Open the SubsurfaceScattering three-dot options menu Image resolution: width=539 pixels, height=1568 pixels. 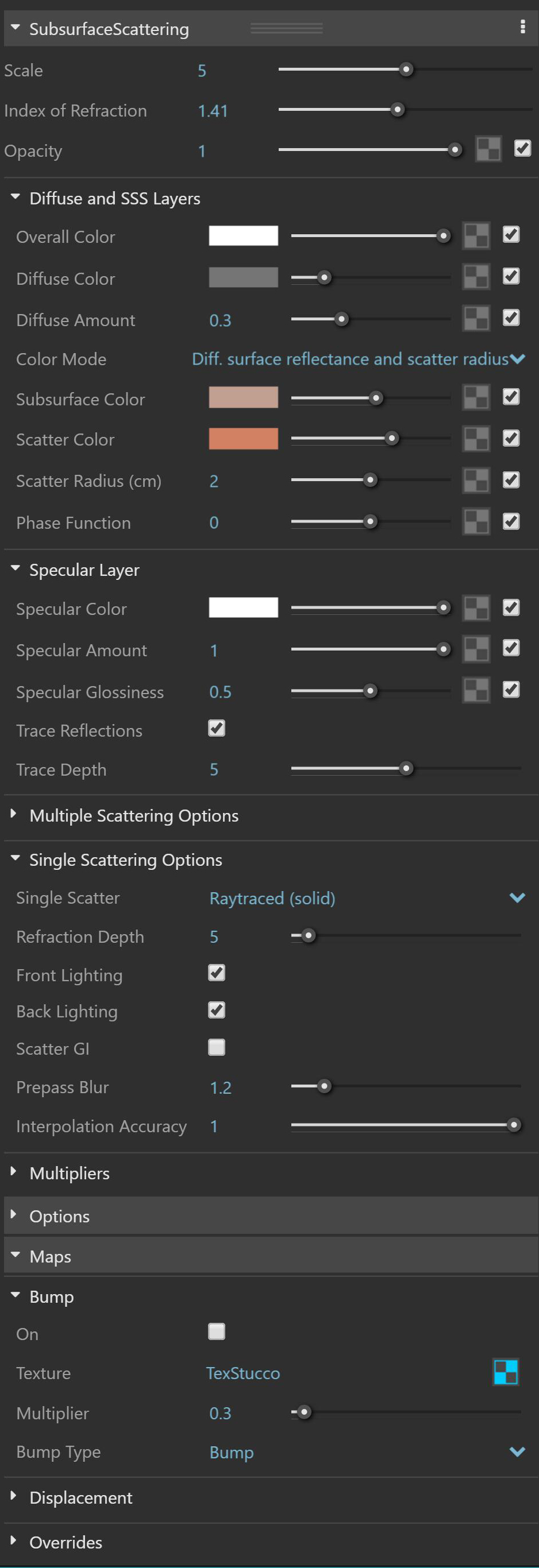[x=522, y=27]
